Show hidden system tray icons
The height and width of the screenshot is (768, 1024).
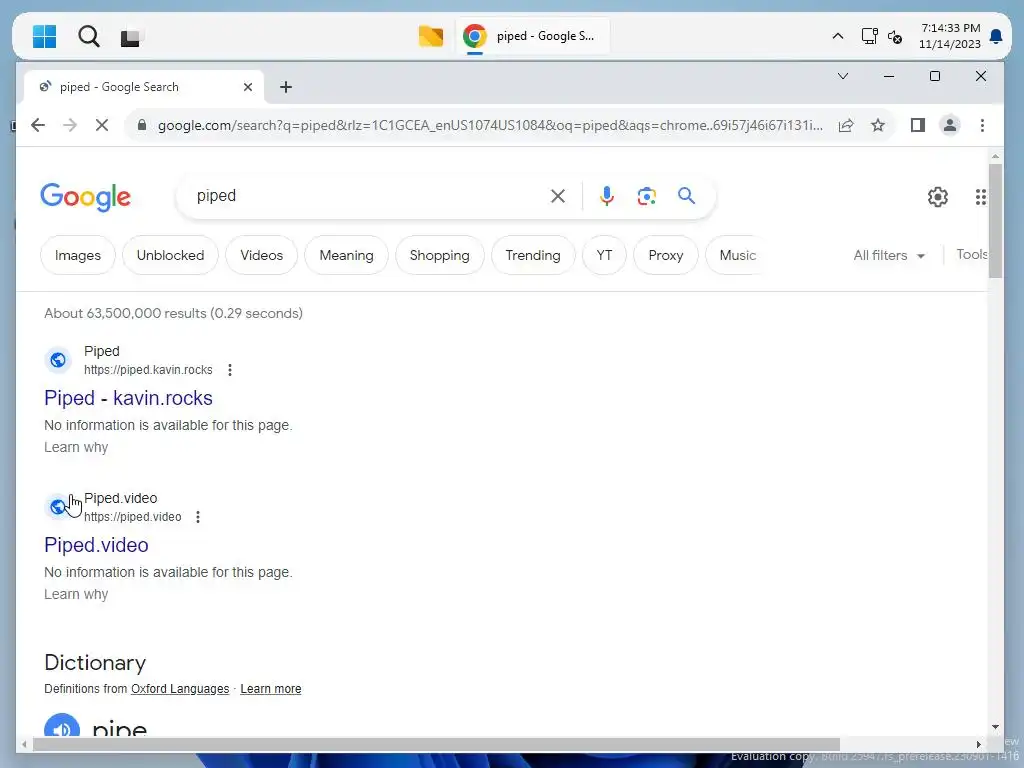837,37
